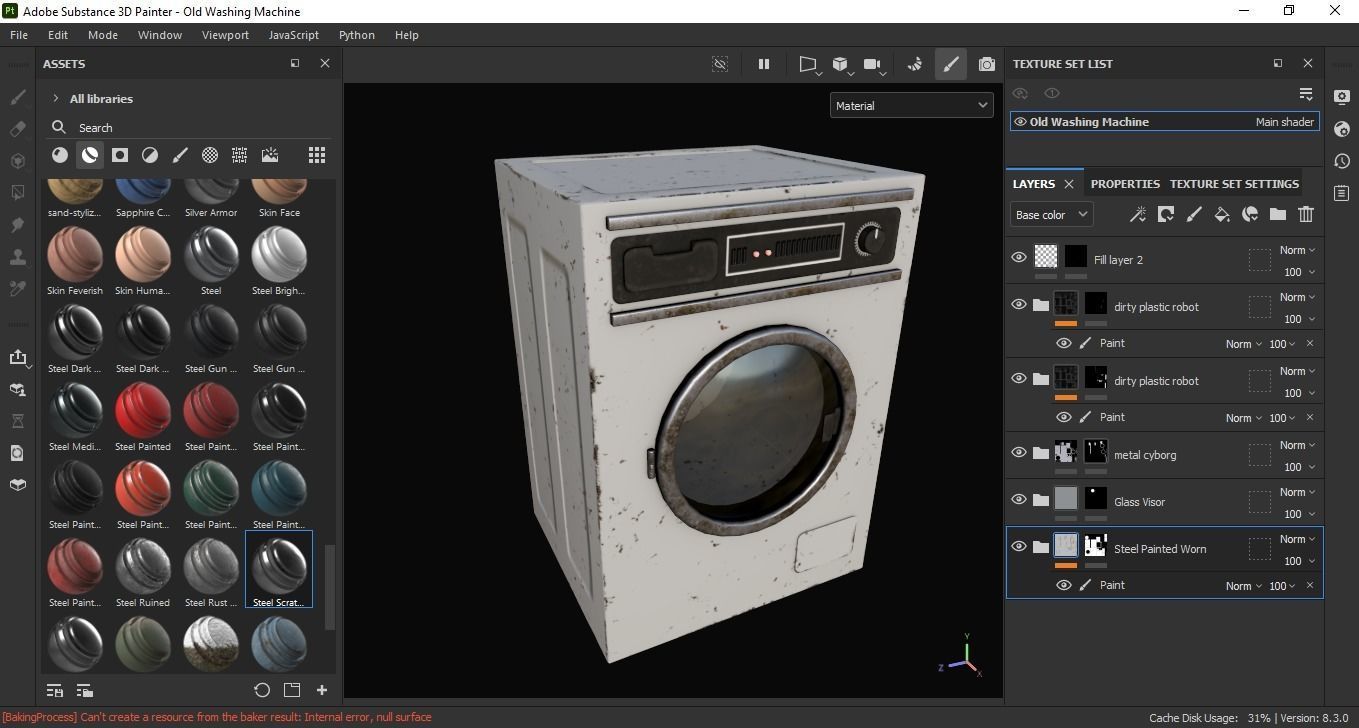The height and width of the screenshot is (728, 1359).
Task: Hide the Glass Visor layer
Action: [x=1019, y=499]
